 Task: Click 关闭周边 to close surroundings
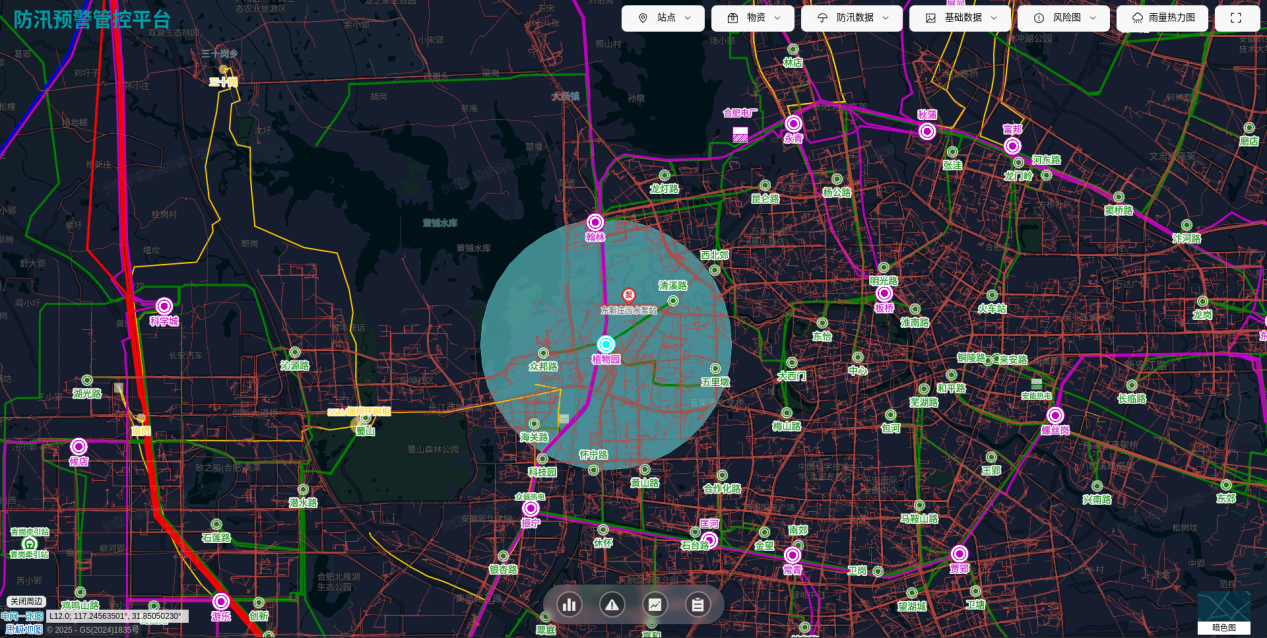[25, 602]
